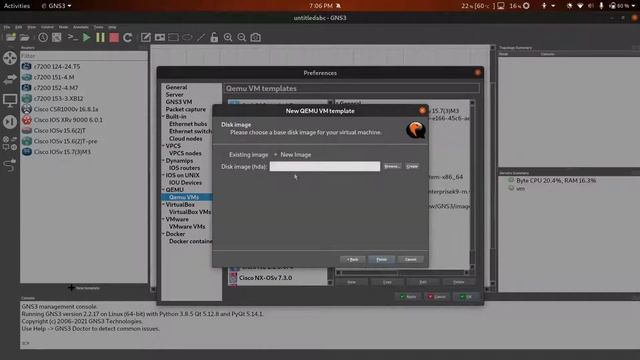Screen dimensions: 640x360
Task: Click New template at devices panel bottom
Action: (84, 288)
